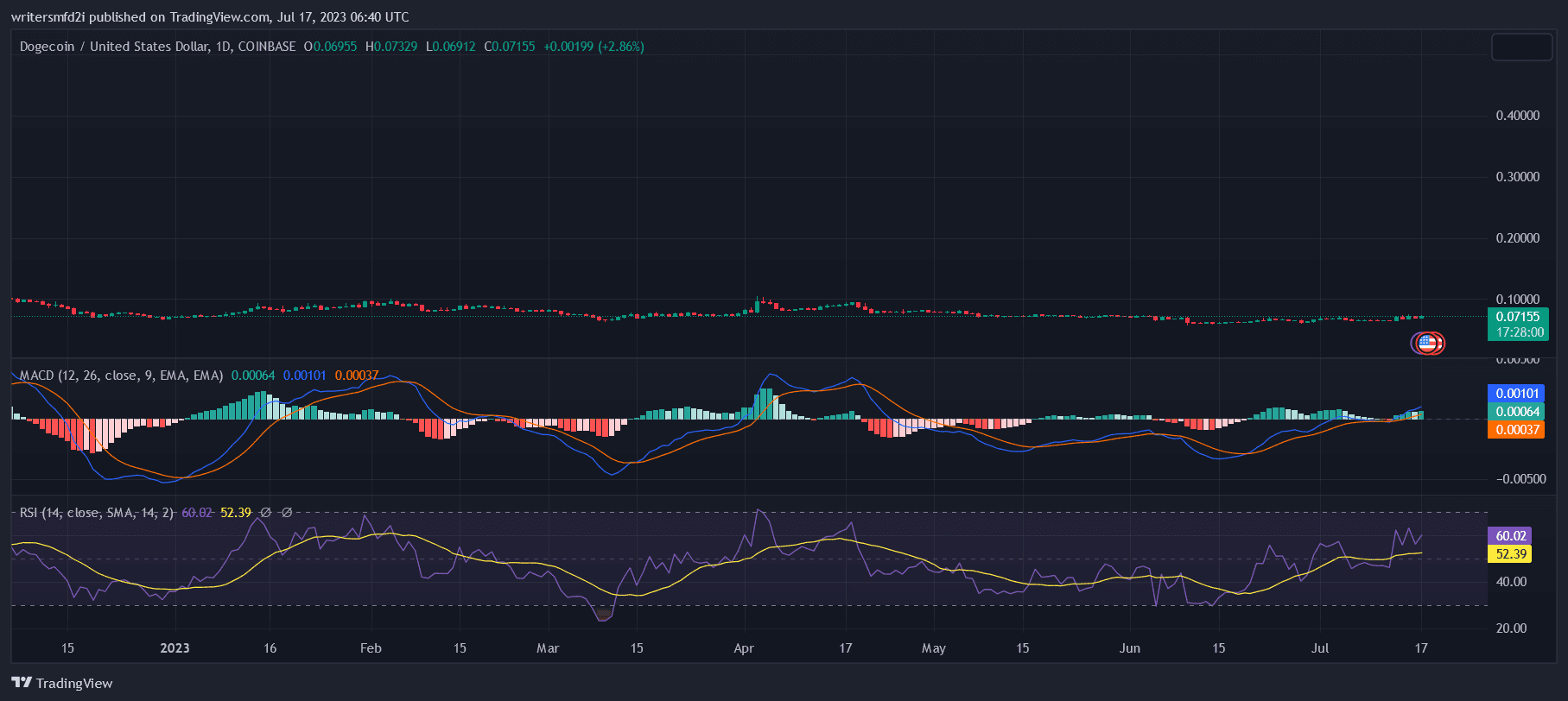
Task: Click the green current price label 0.07155
Action: (x=1517, y=317)
